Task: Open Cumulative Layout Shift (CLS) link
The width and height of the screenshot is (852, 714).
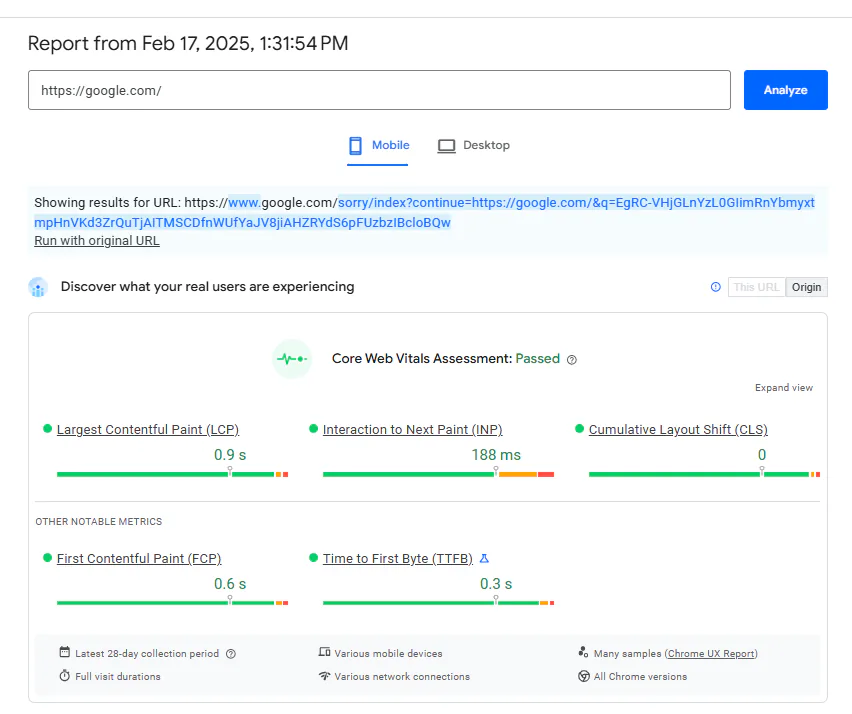Action: coord(678,429)
